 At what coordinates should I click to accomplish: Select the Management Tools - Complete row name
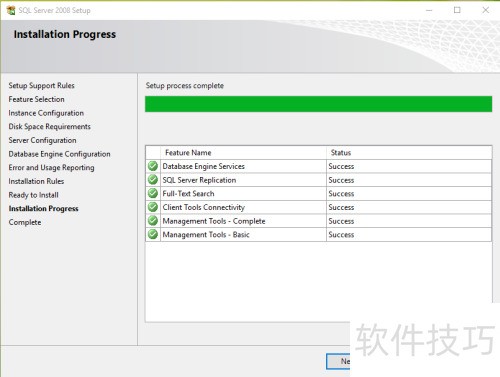214,221
